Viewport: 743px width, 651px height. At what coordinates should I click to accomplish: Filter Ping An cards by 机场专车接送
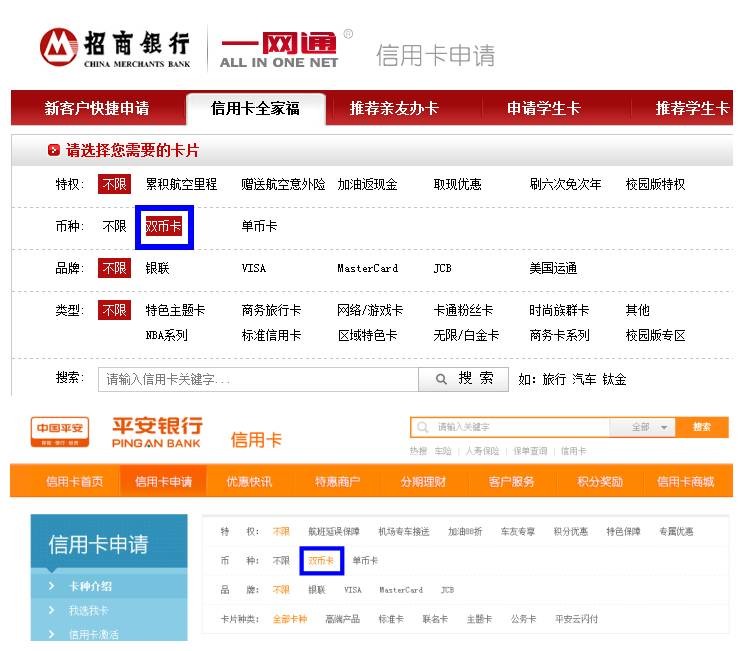(x=404, y=532)
